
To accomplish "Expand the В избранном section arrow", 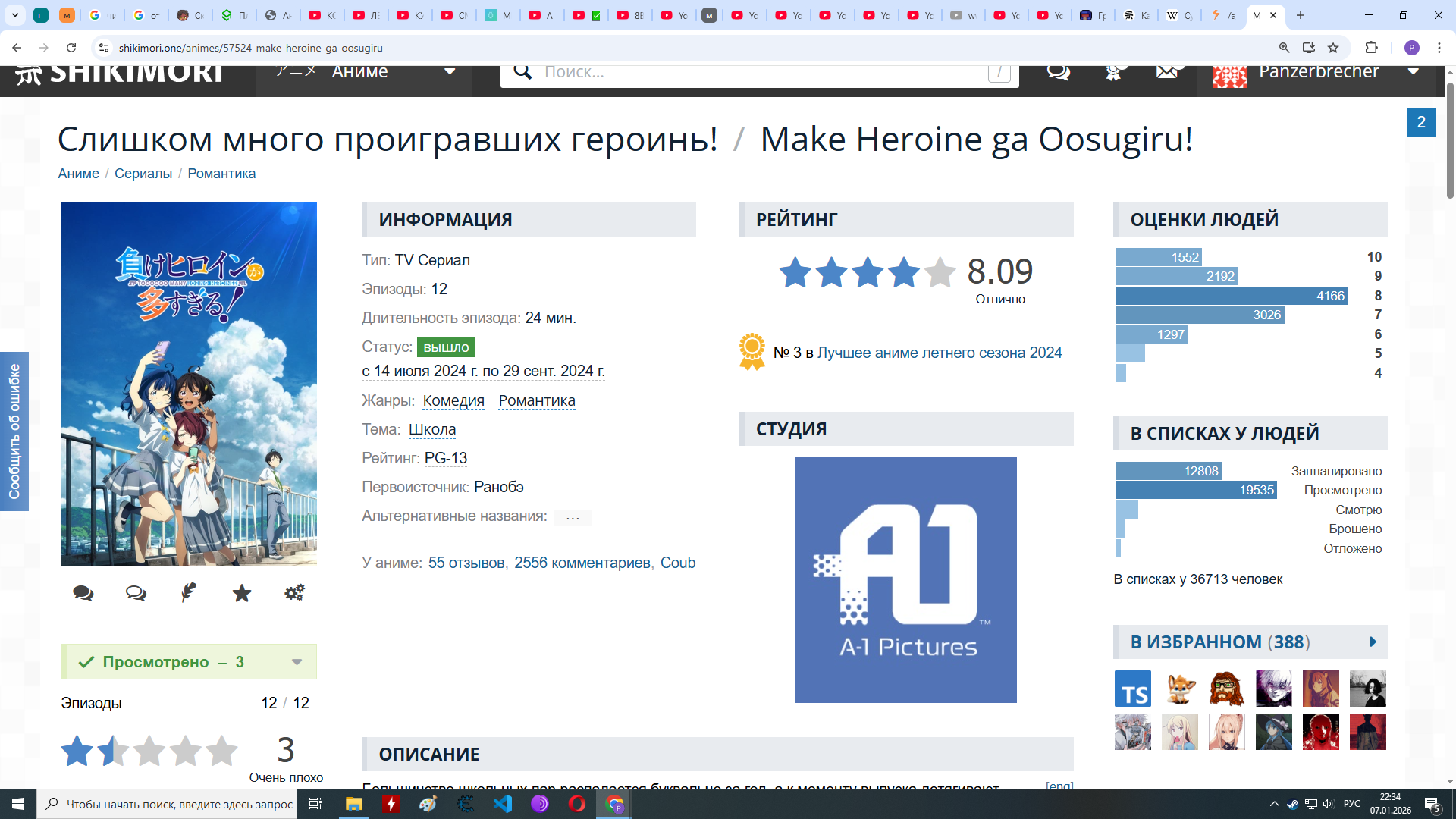I will (1373, 642).
